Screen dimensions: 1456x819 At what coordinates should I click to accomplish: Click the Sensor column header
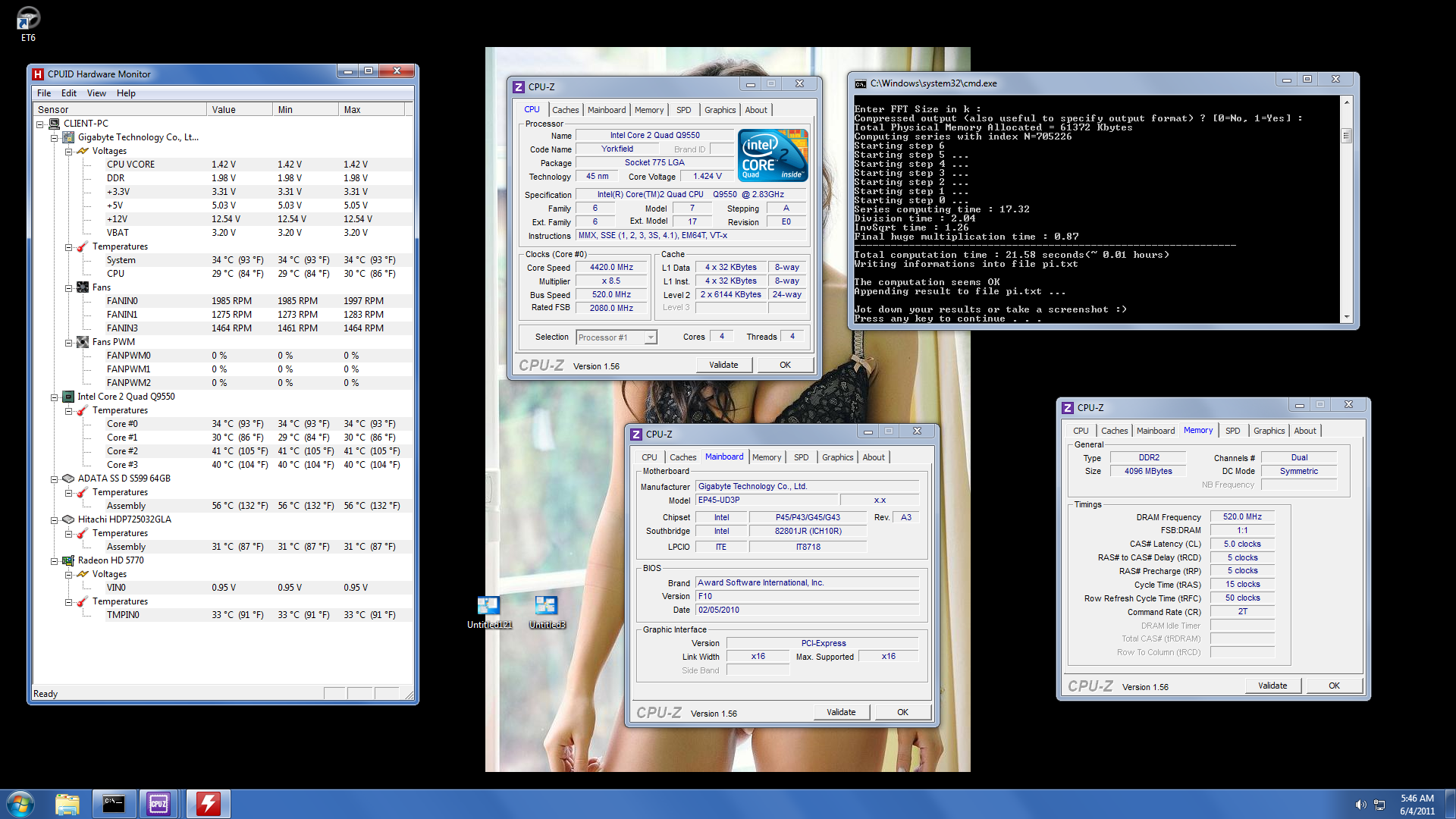(x=120, y=110)
